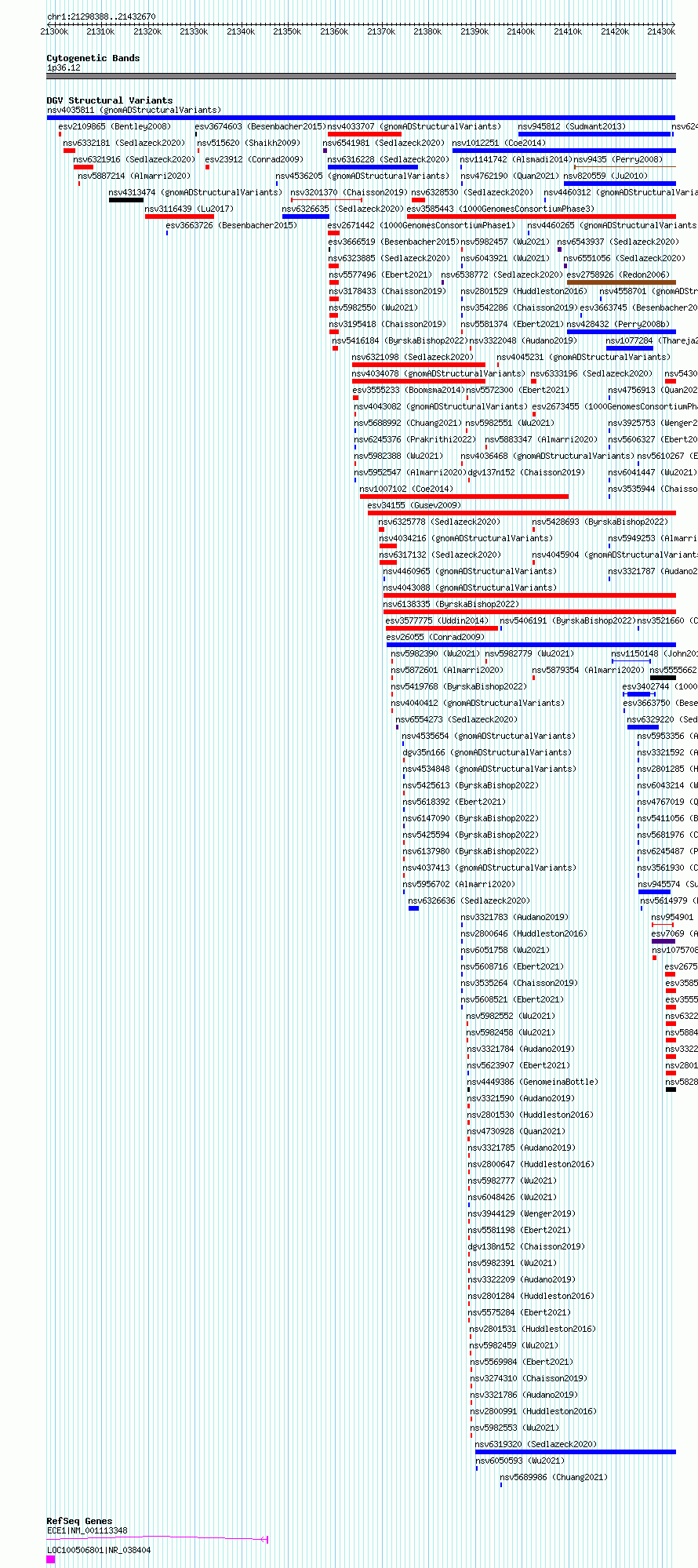Open esv34155 (Gusev2009) variant label
This screenshot has width=698, height=1568.
414,506
